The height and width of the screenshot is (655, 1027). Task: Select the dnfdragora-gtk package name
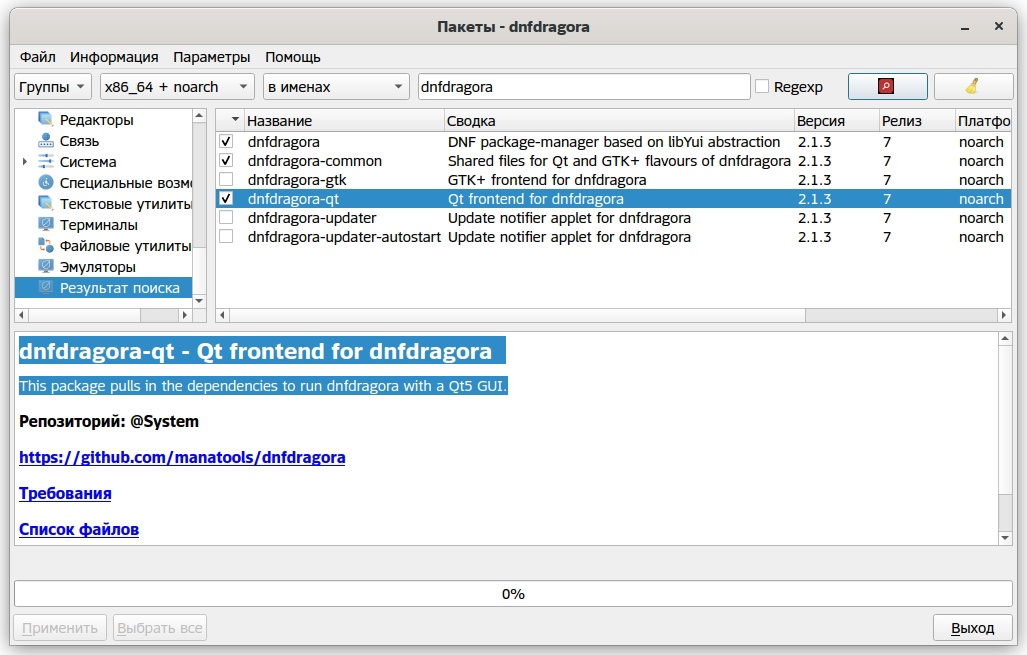point(297,179)
